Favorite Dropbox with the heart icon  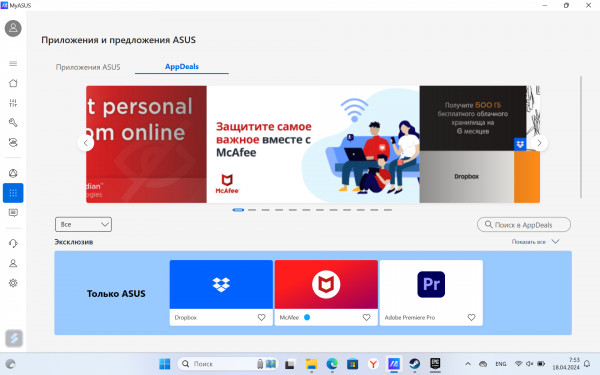tap(261, 317)
